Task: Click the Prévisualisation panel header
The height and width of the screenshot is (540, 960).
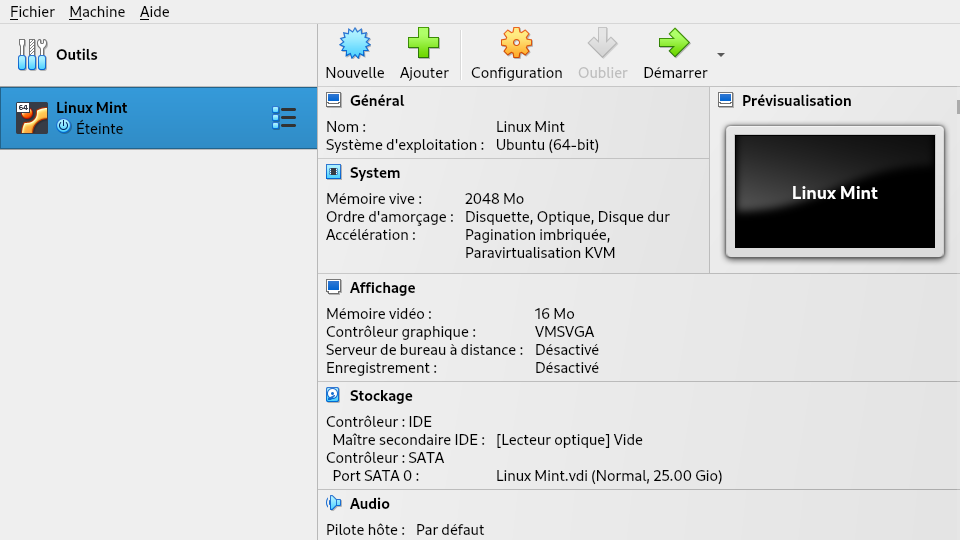Action: pyautogui.click(x=796, y=101)
